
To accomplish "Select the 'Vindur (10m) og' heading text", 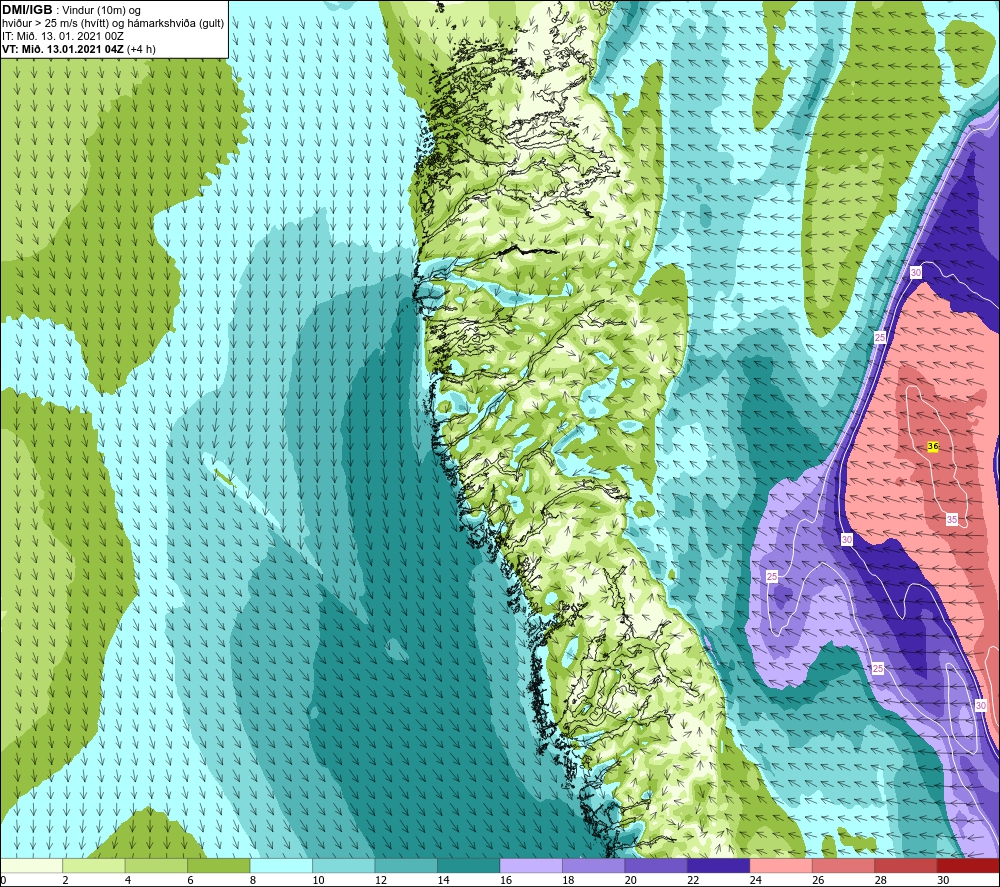I will tap(102, 11).
